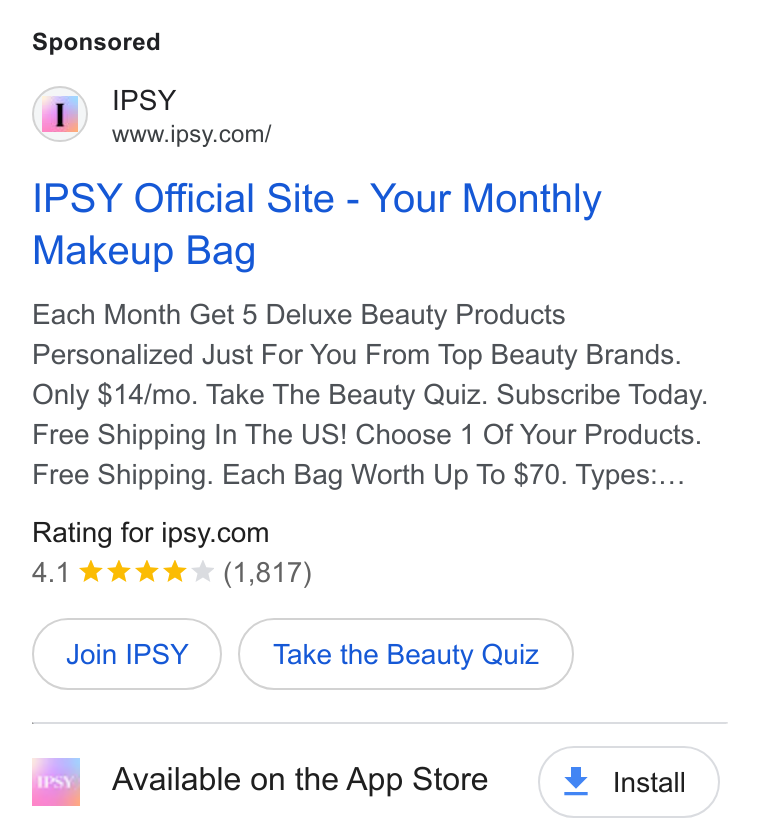Click the IPSY app store thumbnail icon
Screen dimensions: 760x840
pos(56,782)
